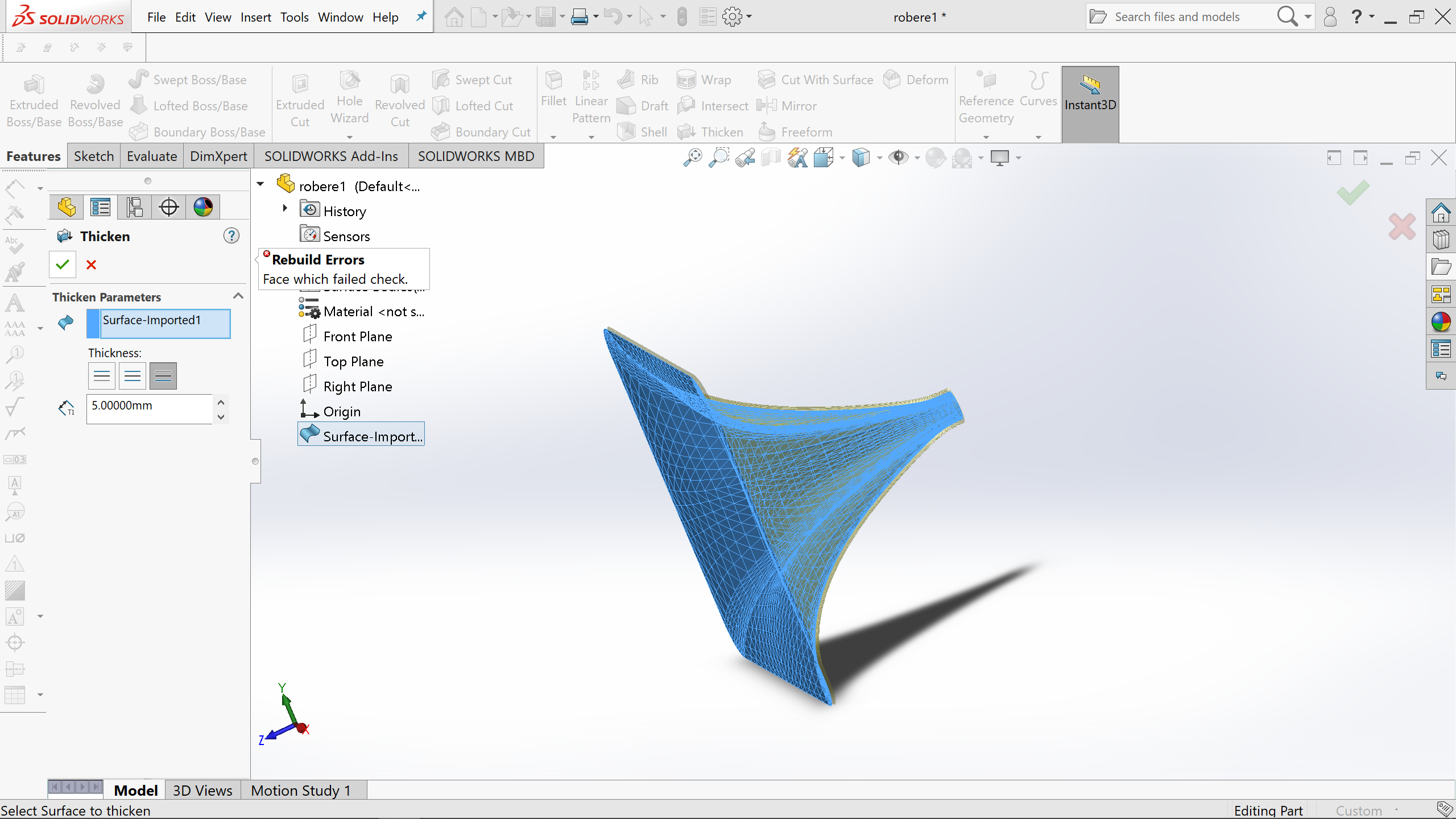
Task: Click the View Orientation cube icon
Action: point(824,158)
